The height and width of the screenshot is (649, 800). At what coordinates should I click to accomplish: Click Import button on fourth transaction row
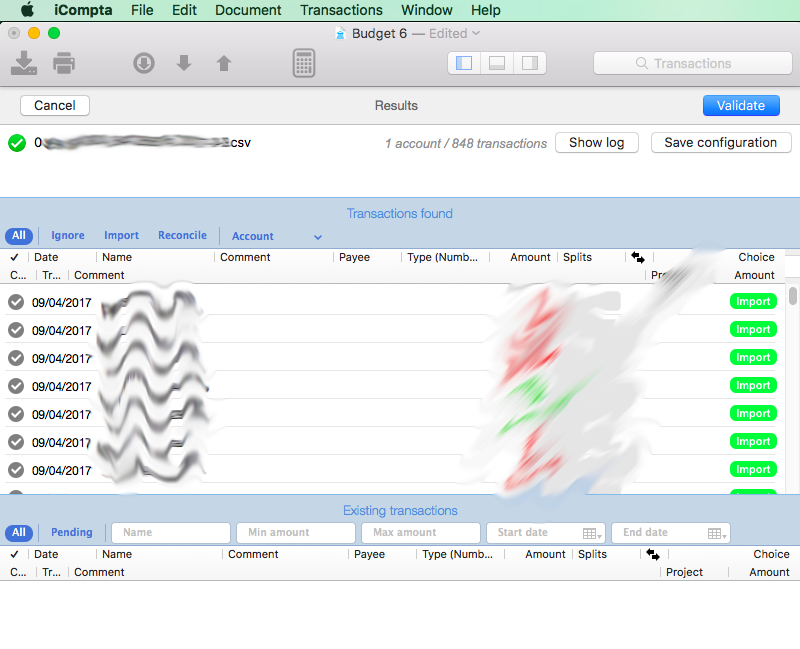(753, 385)
